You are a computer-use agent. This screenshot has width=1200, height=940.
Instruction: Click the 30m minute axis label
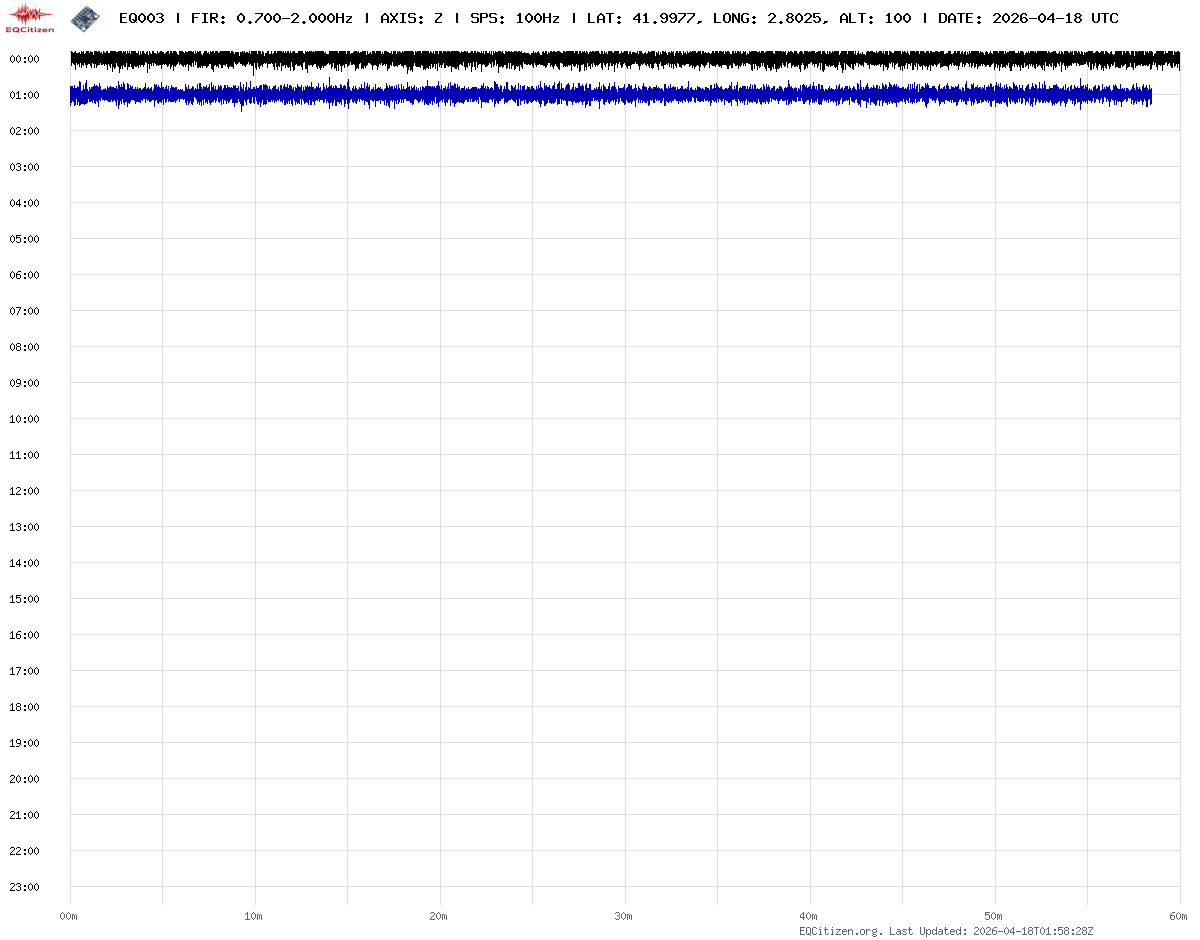pos(624,916)
